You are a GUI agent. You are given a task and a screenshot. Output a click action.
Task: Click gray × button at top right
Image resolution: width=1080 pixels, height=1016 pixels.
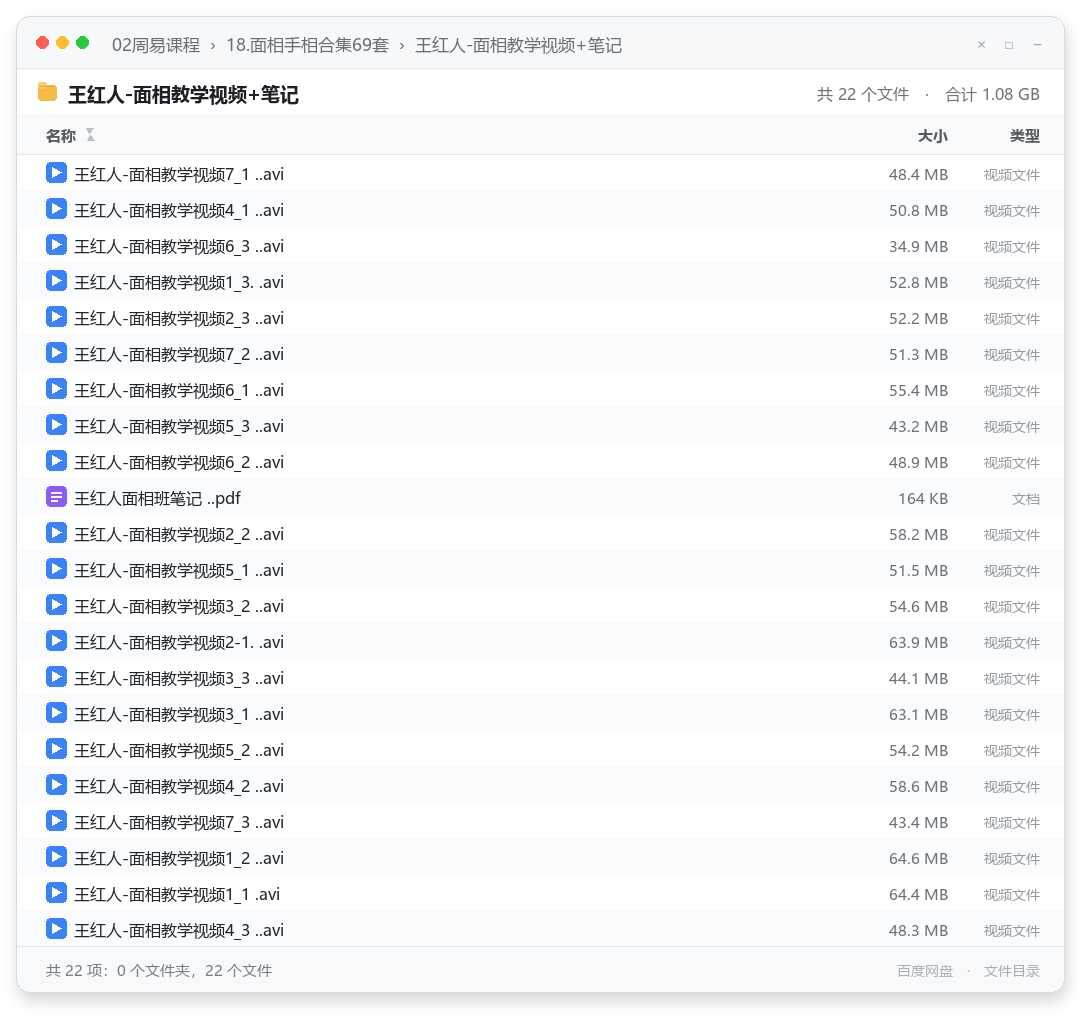[982, 45]
